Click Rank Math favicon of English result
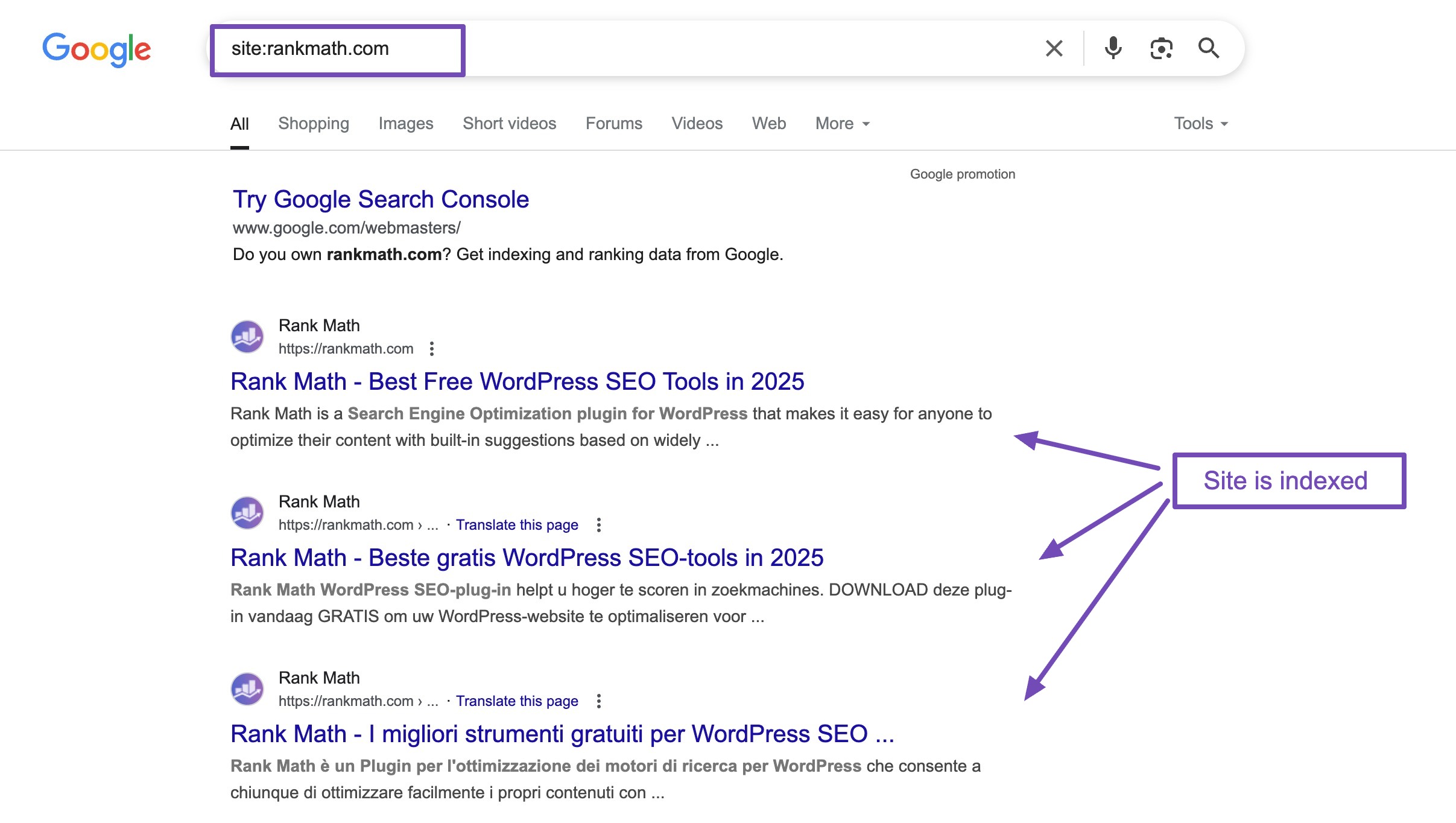The image size is (1456, 823). pyautogui.click(x=247, y=337)
